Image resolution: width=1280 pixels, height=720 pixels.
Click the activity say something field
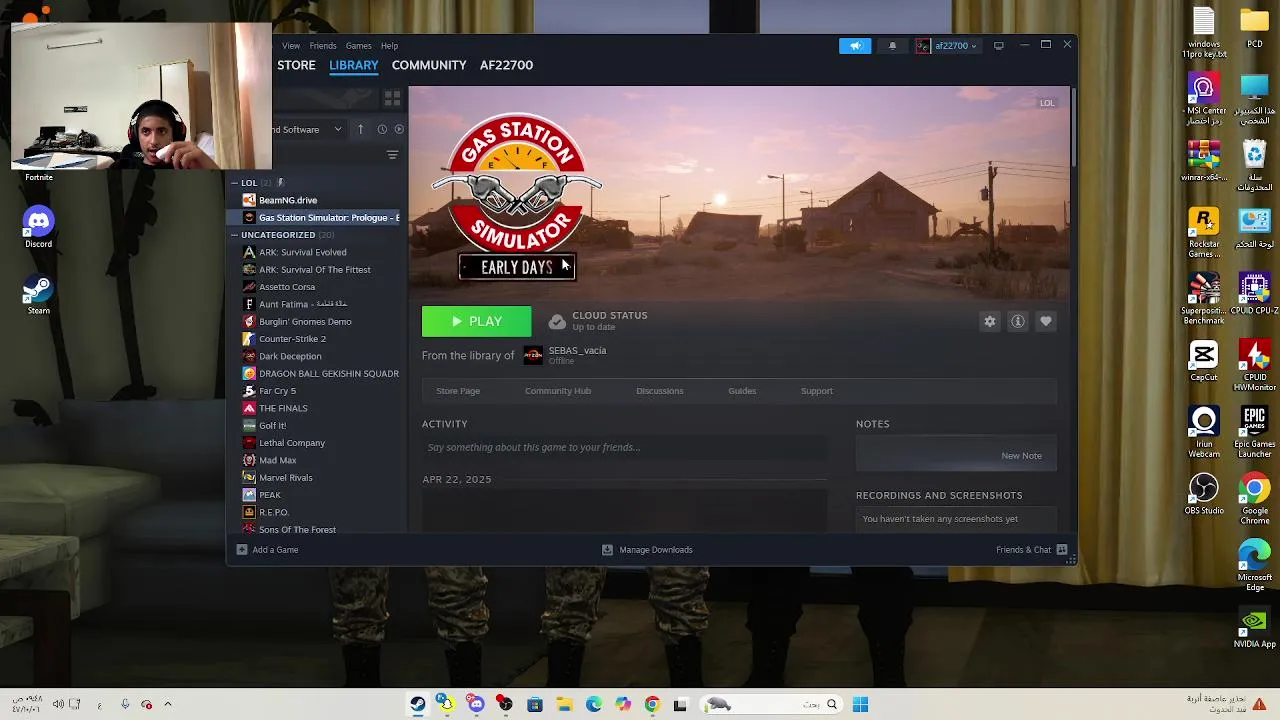click(x=624, y=447)
